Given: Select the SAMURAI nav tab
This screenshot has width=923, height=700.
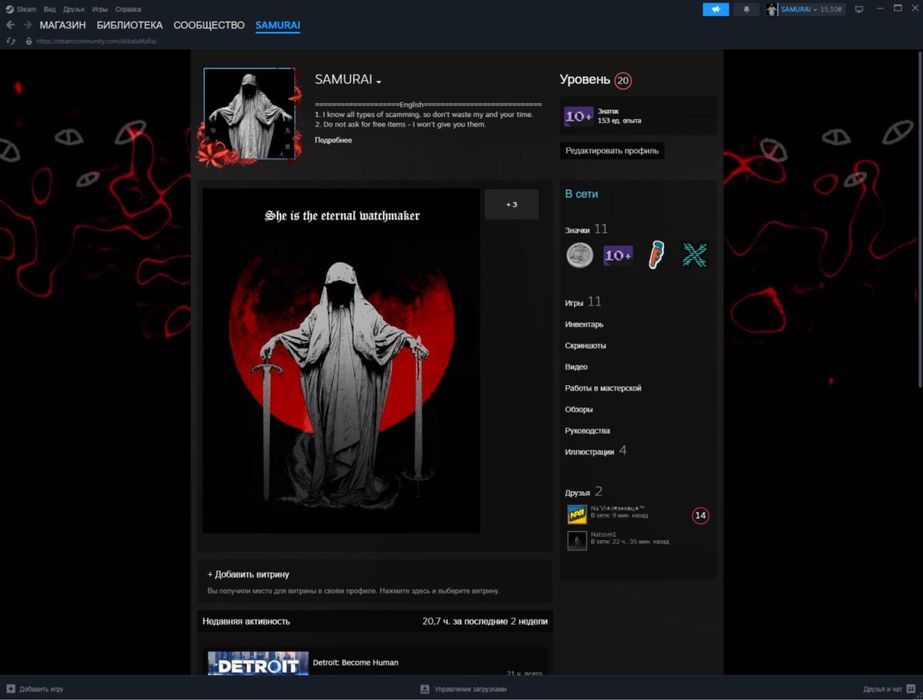Looking at the screenshot, I should 278,25.
